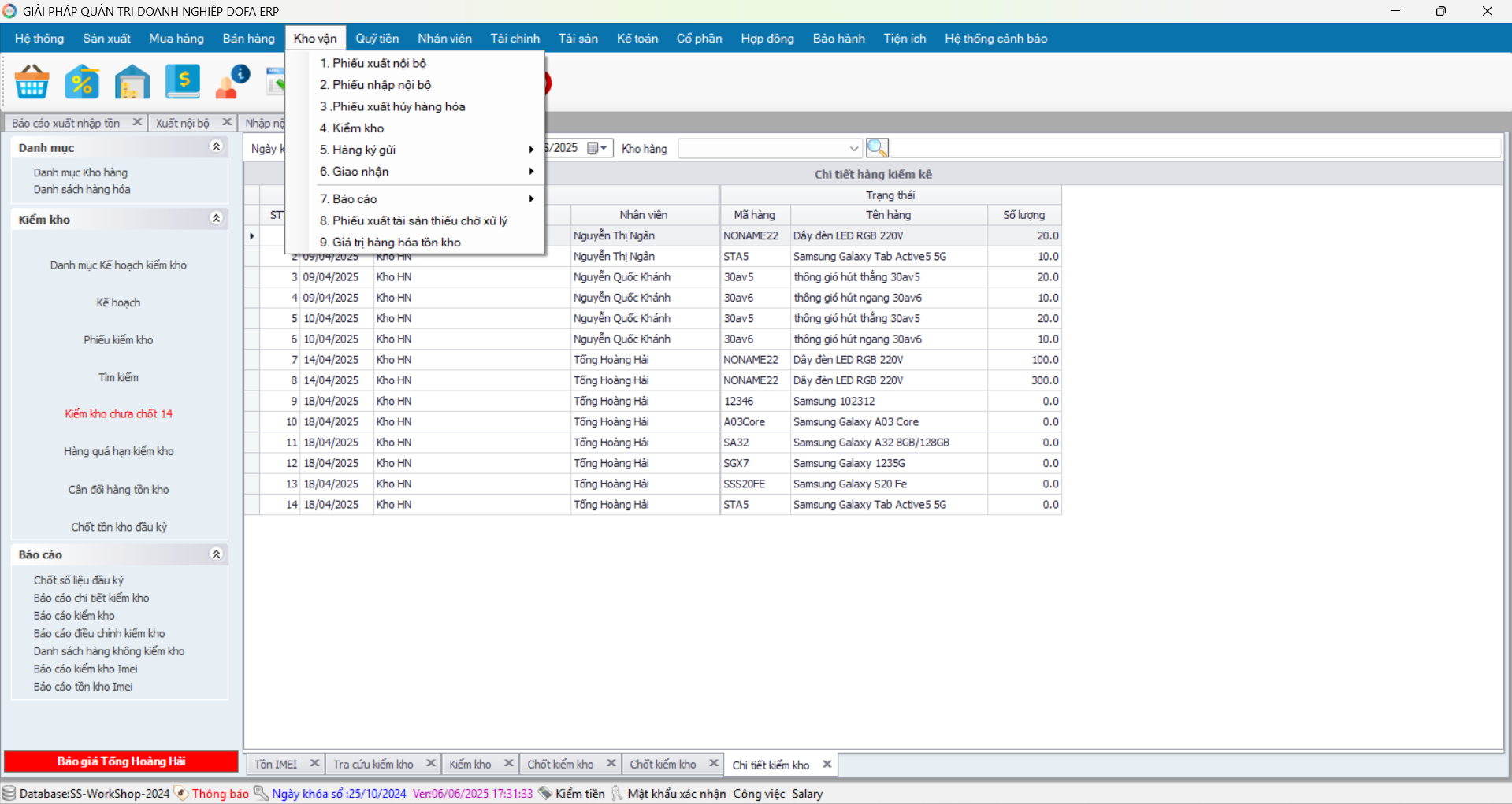Open the shopping basket toolbar icon
1512x804 pixels.
32,82
